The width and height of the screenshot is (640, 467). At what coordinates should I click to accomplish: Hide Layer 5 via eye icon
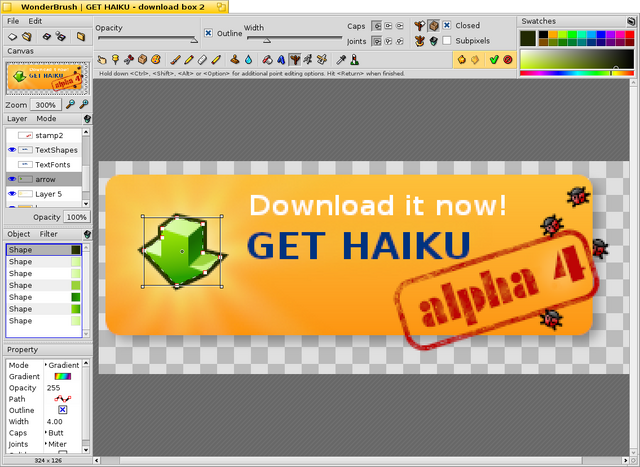click(x=12, y=194)
